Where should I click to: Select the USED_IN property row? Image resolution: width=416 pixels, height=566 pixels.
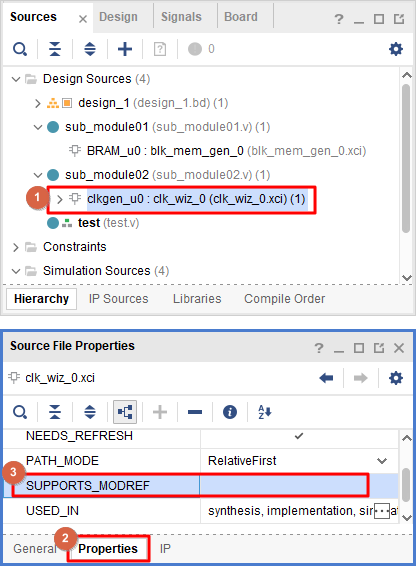pyautogui.click(x=201, y=511)
